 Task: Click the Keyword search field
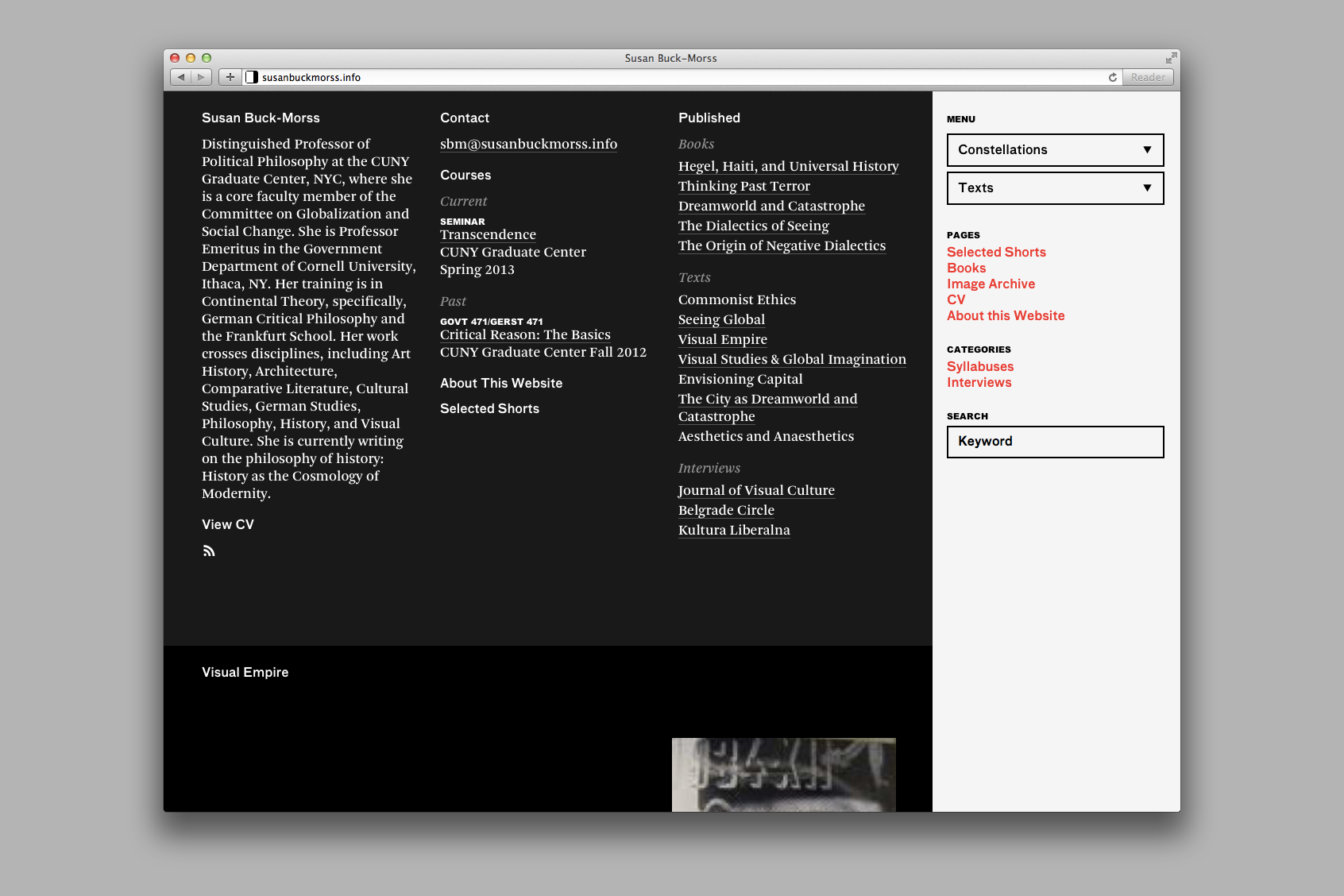(x=1055, y=442)
